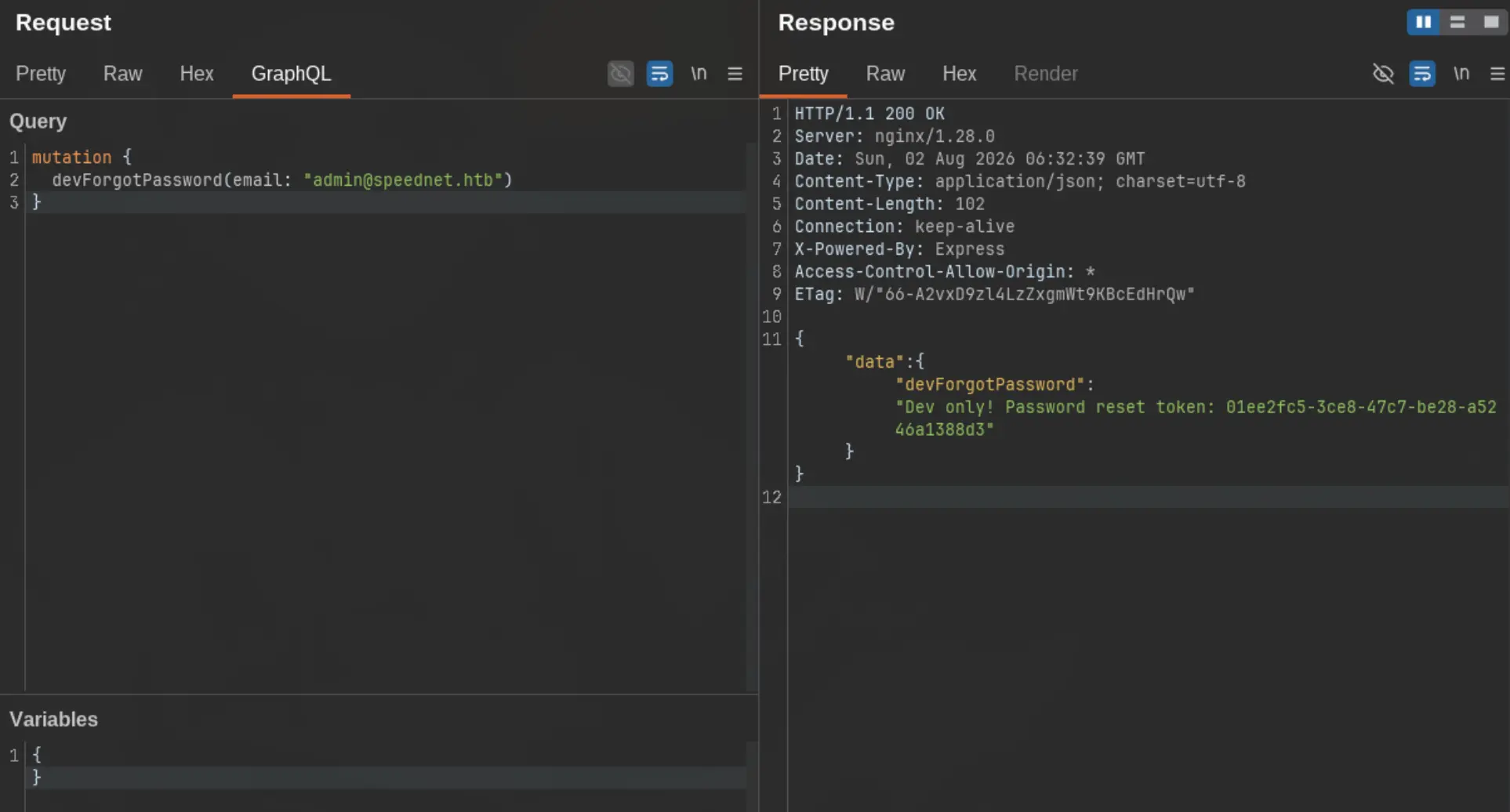Toggle hidden characters in Request panel
This screenshot has width=1510, height=812.
tap(620, 74)
